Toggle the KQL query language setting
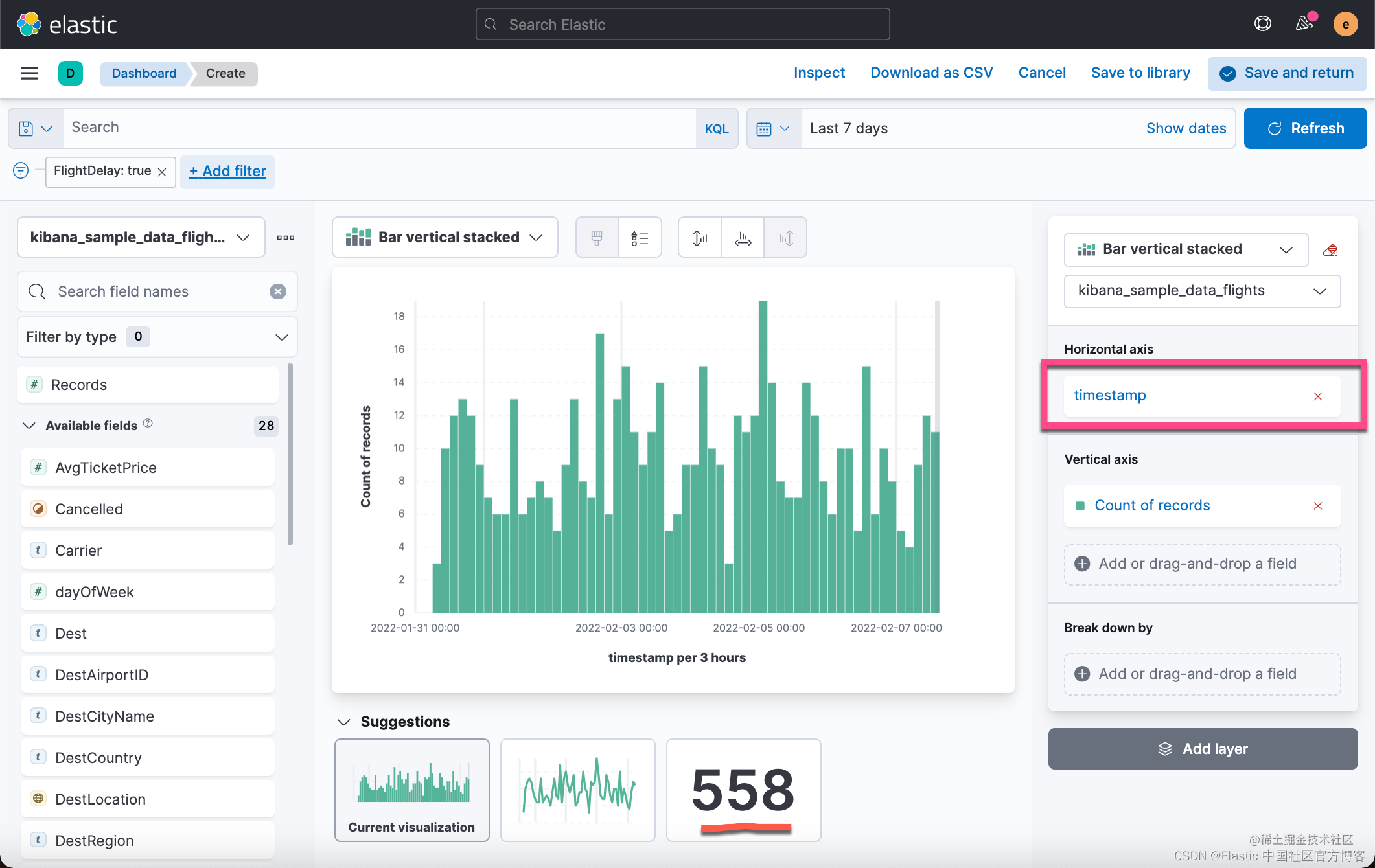Image resolution: width=1375 pixels, height=868 pixels. click(717, 128)
